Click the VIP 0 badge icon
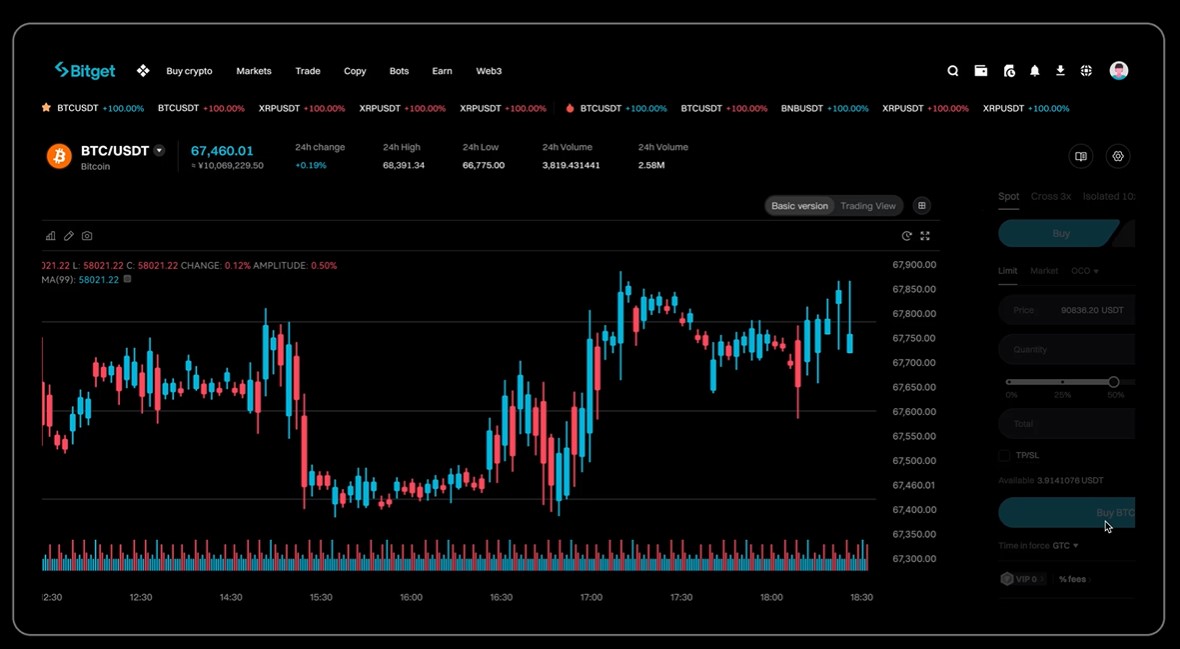 [1007, 579]
